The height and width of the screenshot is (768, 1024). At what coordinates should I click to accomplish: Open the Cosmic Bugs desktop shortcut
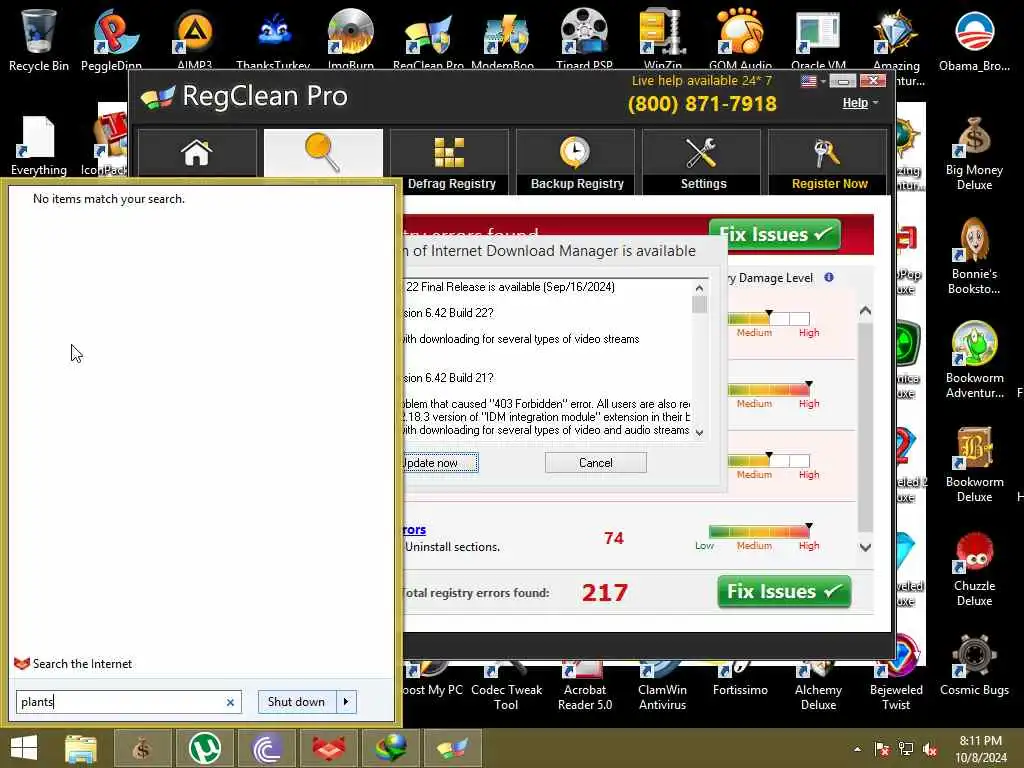click(x=974, y=666)
